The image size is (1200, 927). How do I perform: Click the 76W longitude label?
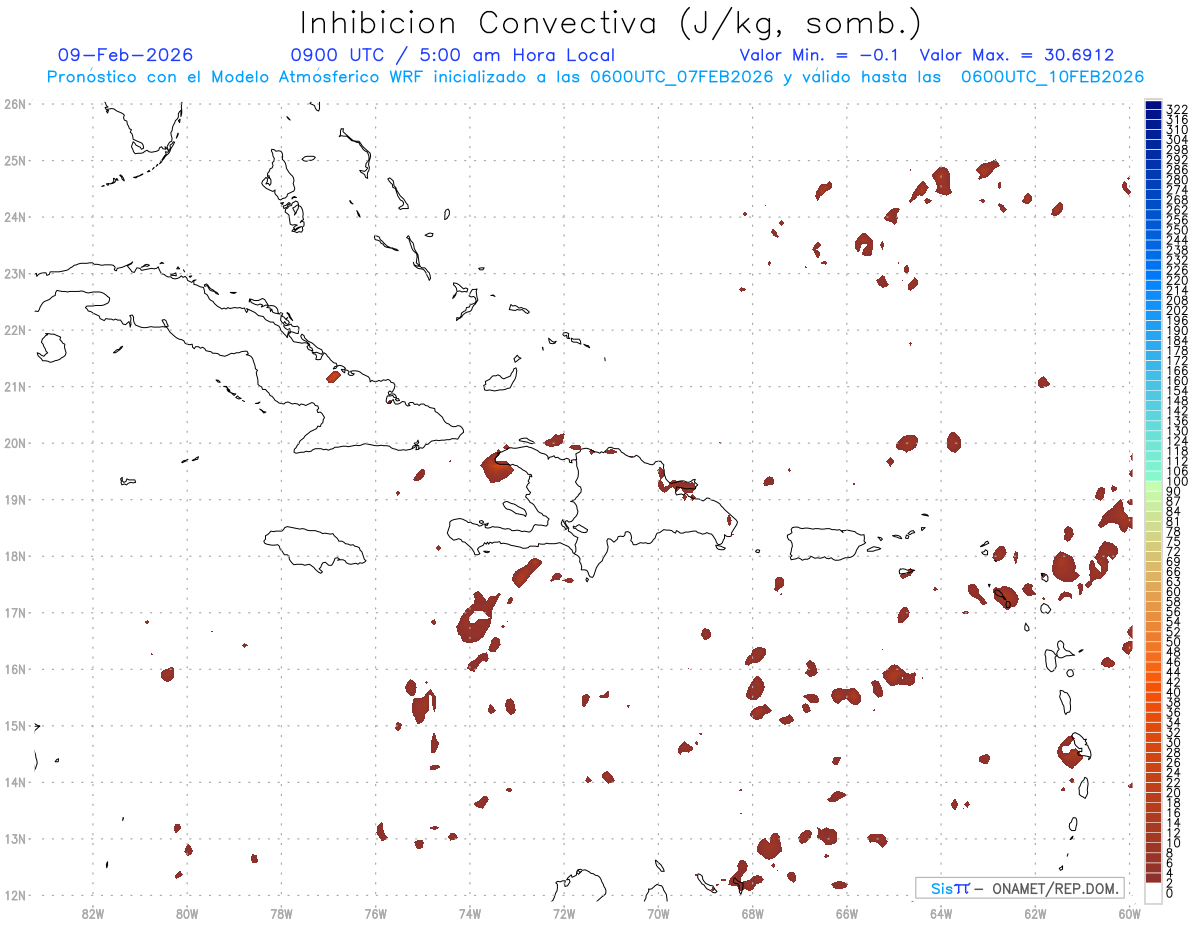pyautogui.click(x=375, y=913)
